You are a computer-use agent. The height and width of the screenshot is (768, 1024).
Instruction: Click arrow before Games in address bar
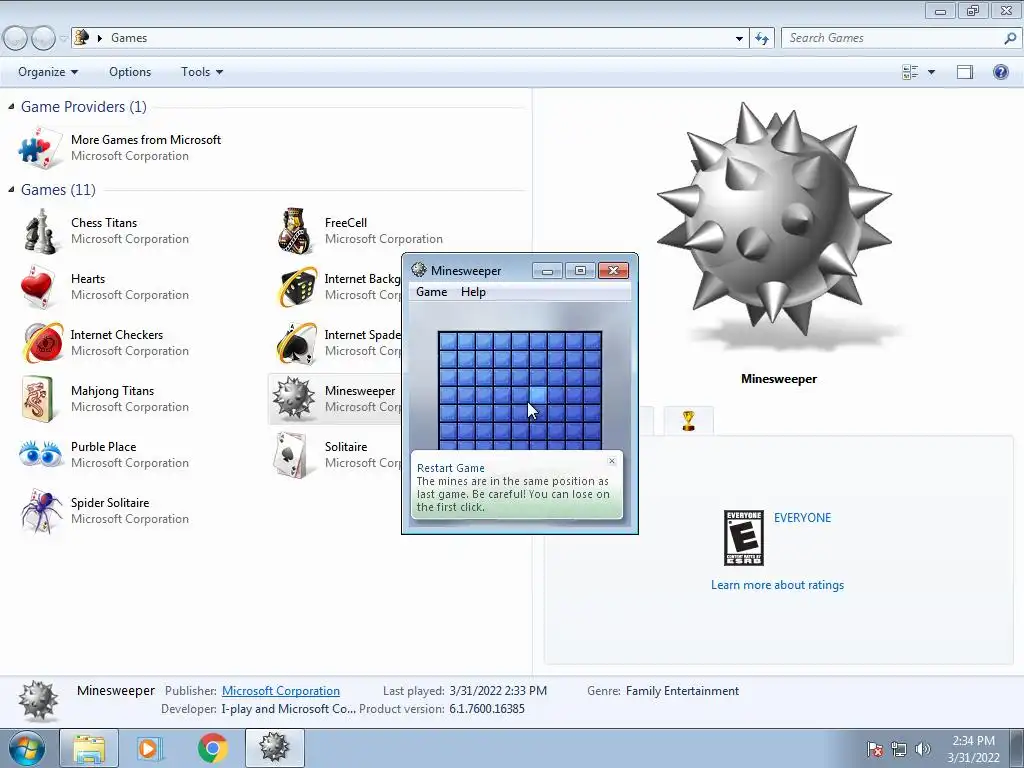pos(100,38)
